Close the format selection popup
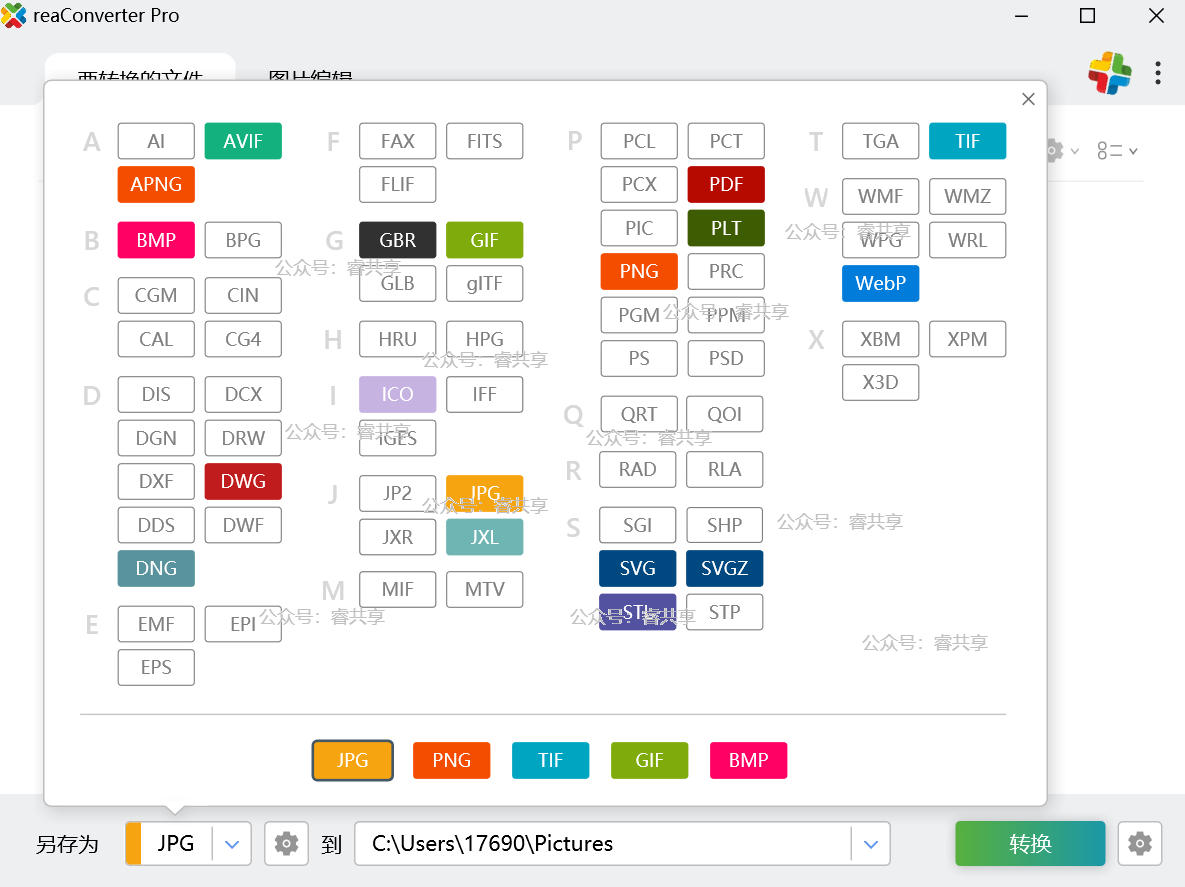 coord(1027,99)
